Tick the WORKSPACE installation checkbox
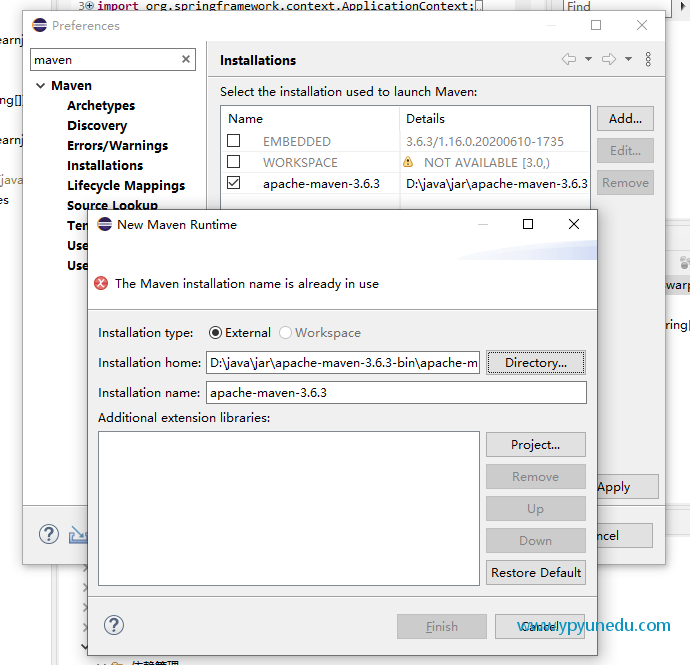The width and height of the screenshot is (690, 665). click(233, 162)
